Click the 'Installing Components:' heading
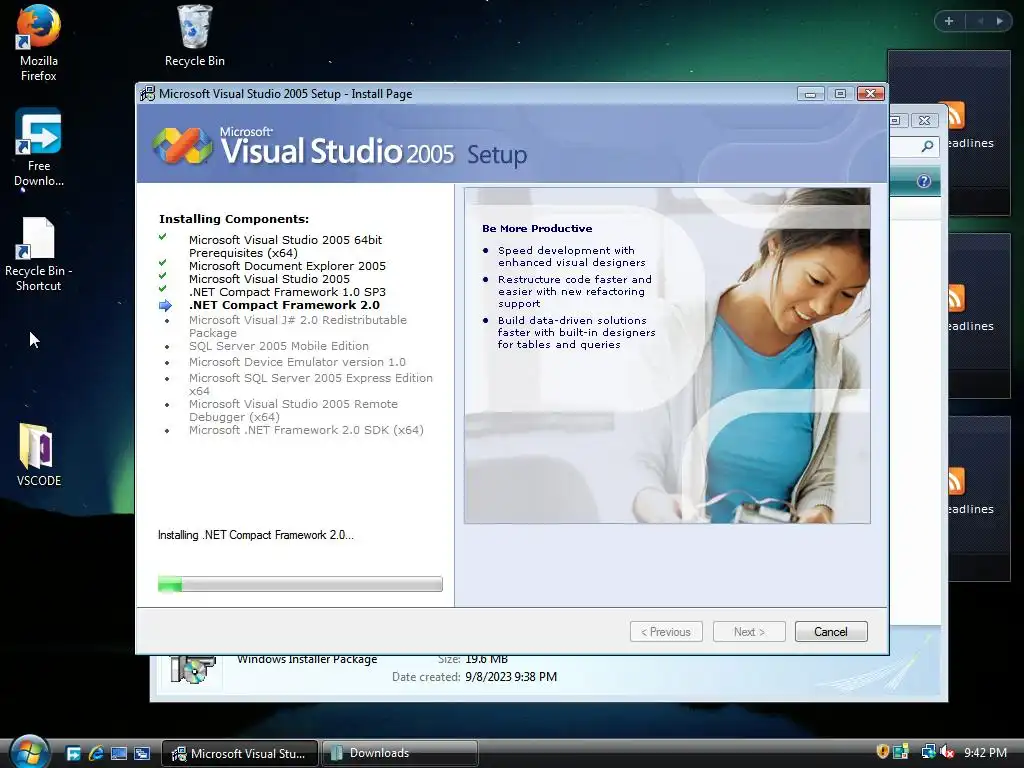The height and width of the screenshot is (768, 1024). click(x=234, y=219)
